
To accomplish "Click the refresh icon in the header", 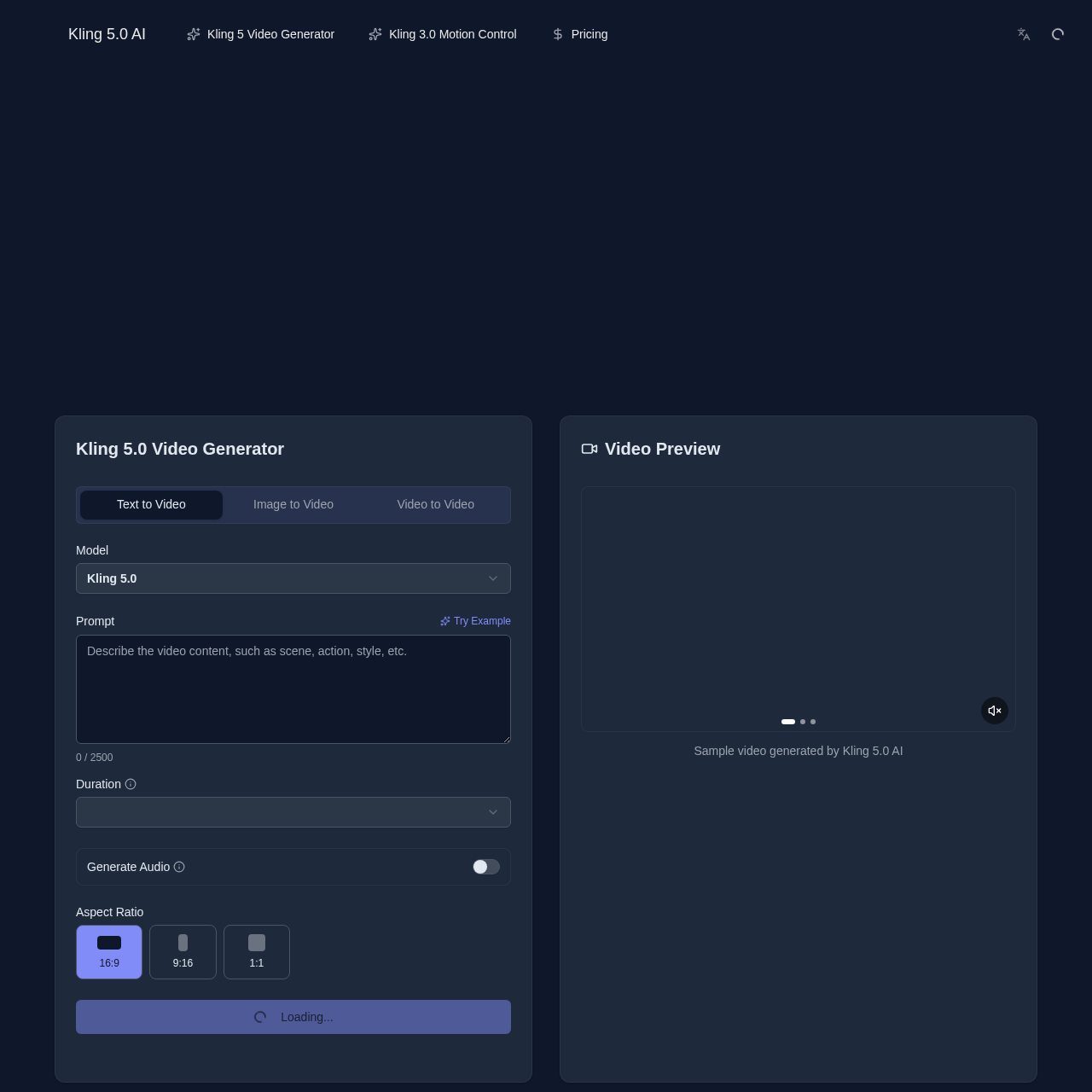I will (x=1057, y=34).
